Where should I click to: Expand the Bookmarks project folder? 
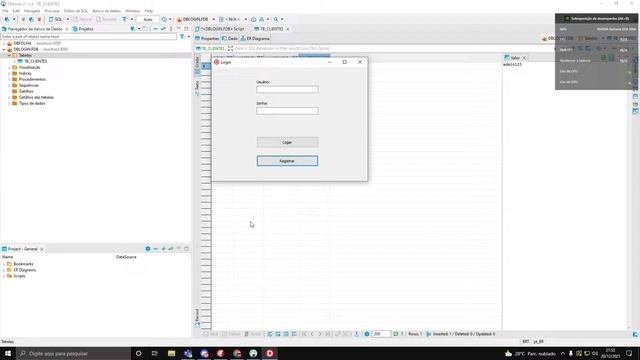pyautogui.click(x=4, y=264)
